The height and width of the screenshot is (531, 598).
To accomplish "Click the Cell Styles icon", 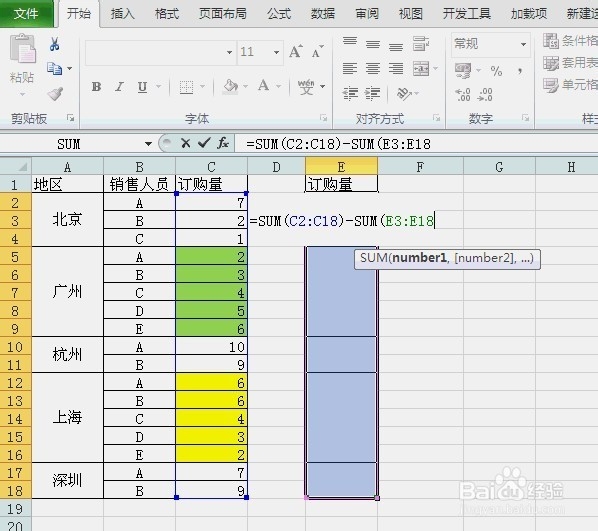I will click(x=551, y=85).
